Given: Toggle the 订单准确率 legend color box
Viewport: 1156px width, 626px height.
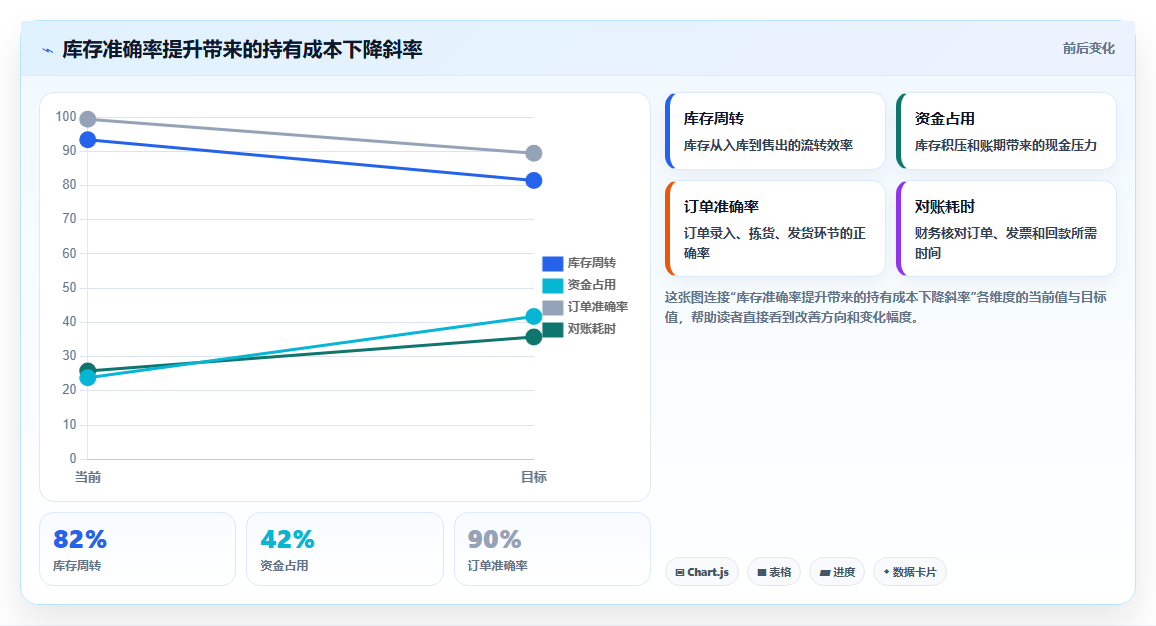Looking at the screenshot, I should click(553, 307).
